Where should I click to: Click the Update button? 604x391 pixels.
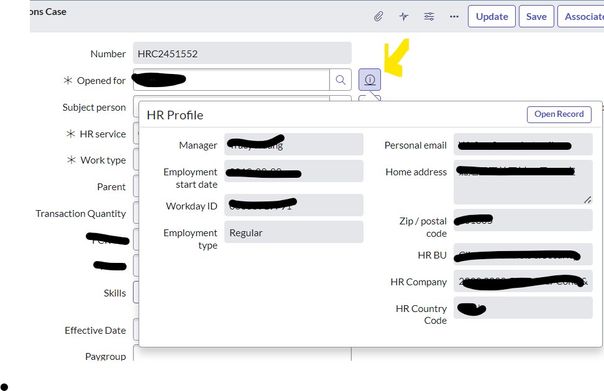(x=492, y=17)
